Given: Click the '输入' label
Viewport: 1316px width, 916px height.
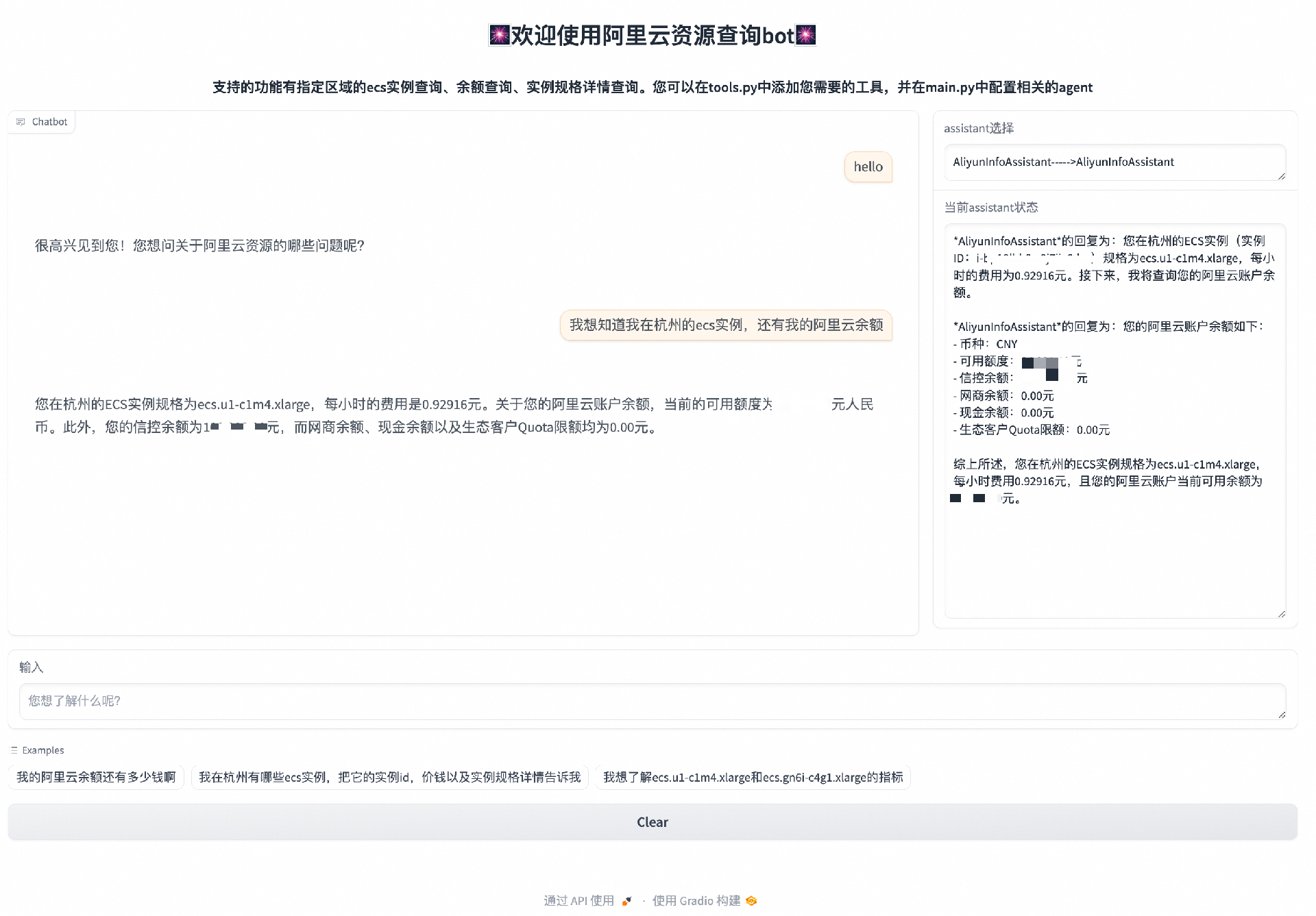Looking at the screenshot, I should 31,667.
